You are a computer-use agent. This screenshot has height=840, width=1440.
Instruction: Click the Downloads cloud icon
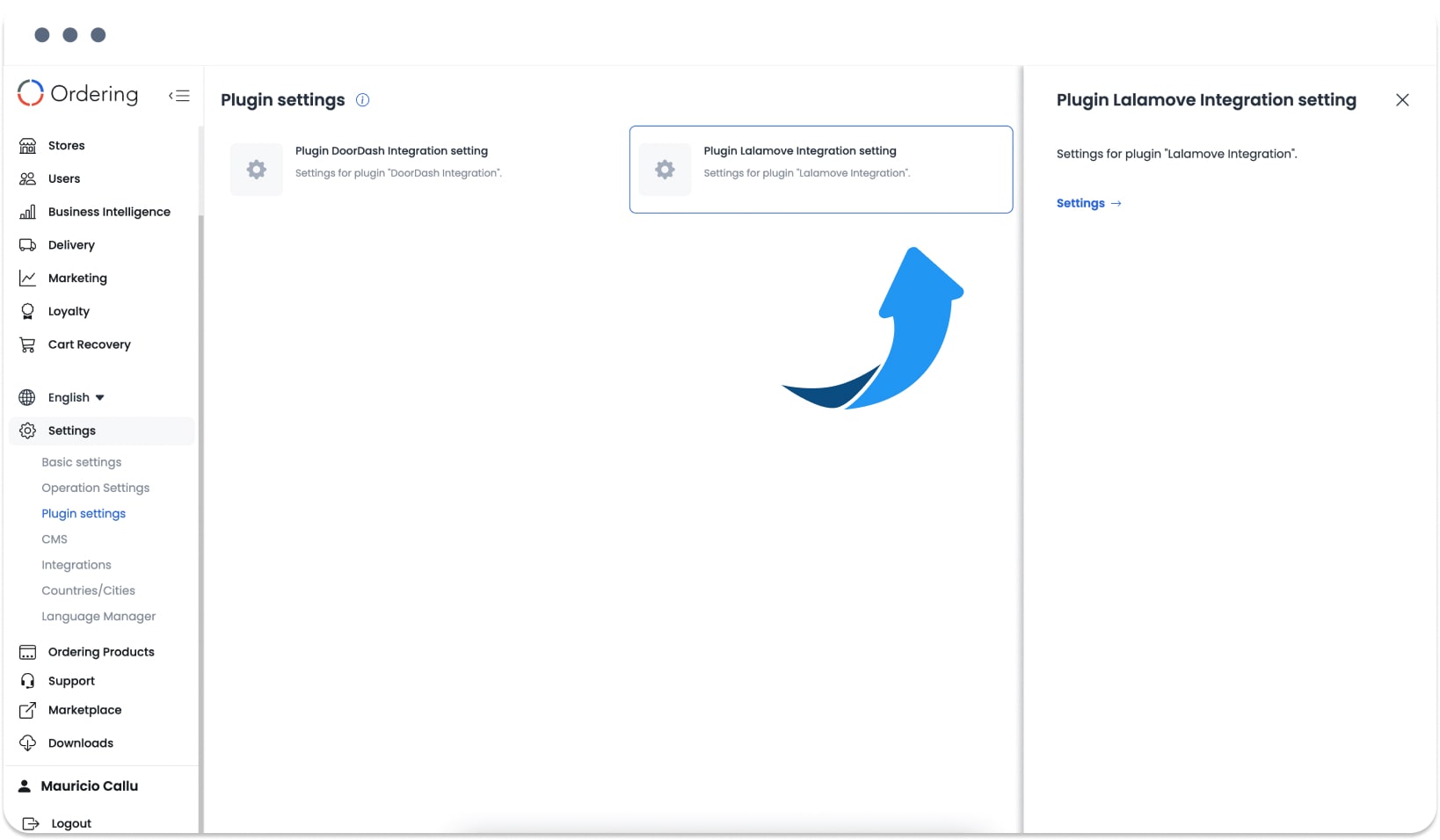(28, 743)
